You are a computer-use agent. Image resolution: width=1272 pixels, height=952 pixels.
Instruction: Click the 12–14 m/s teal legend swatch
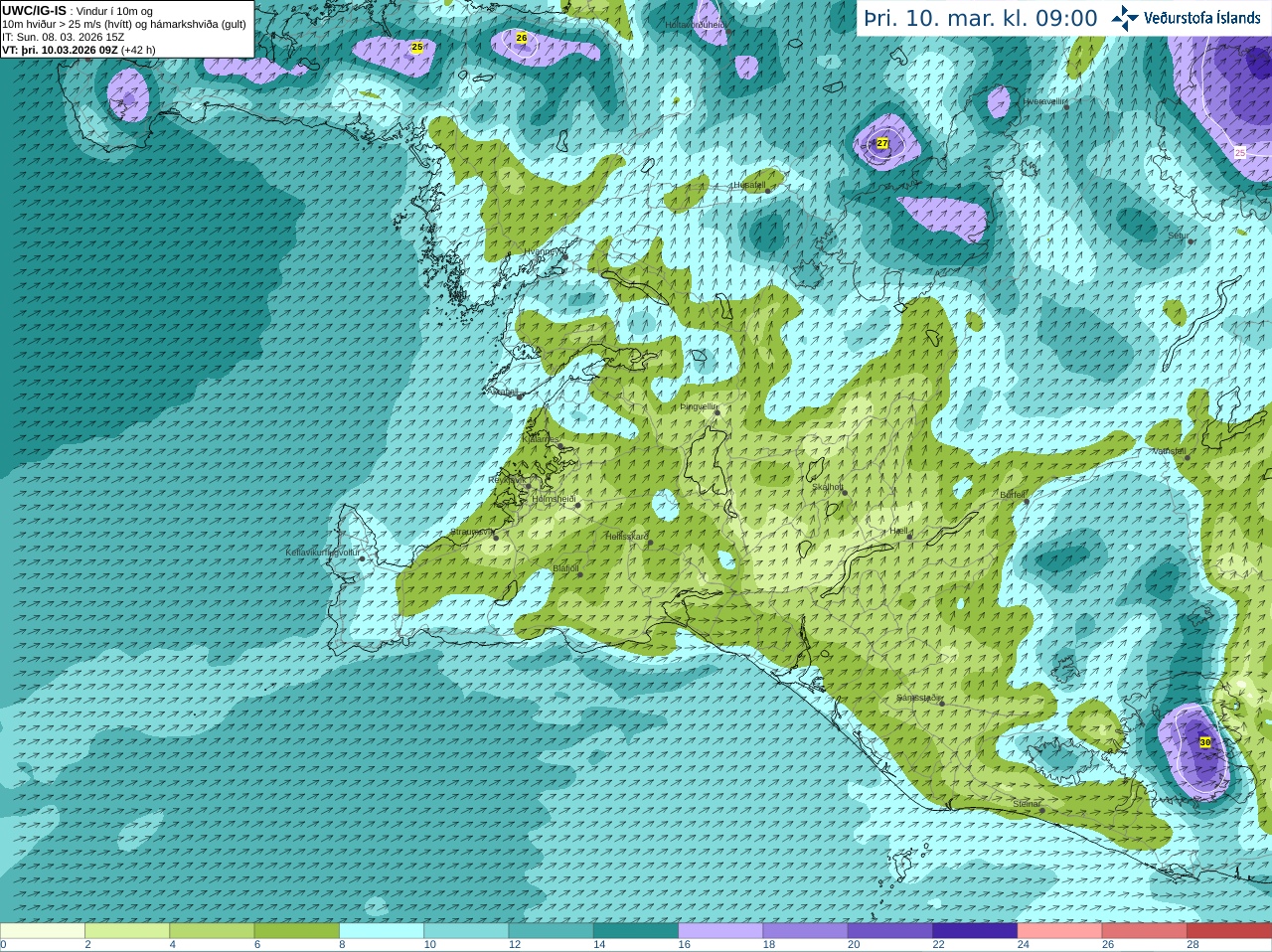[552, 931]
